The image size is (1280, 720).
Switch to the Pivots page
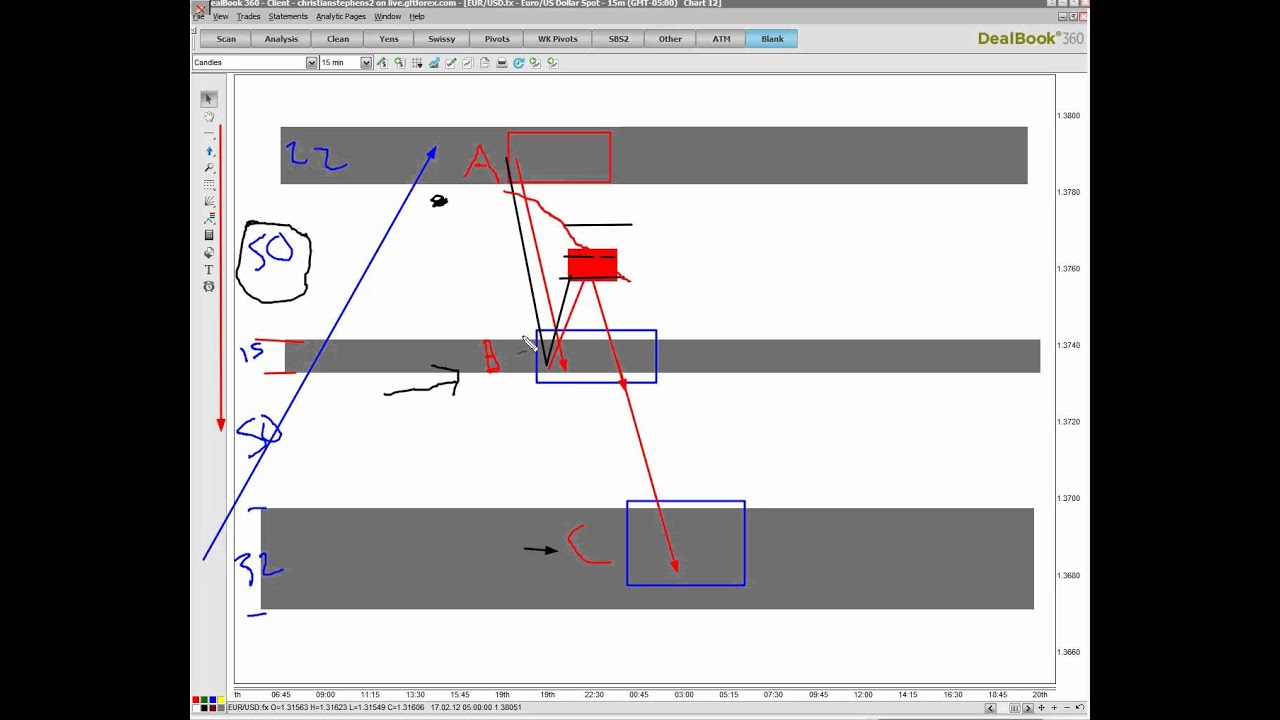click(x=497, y=39)
